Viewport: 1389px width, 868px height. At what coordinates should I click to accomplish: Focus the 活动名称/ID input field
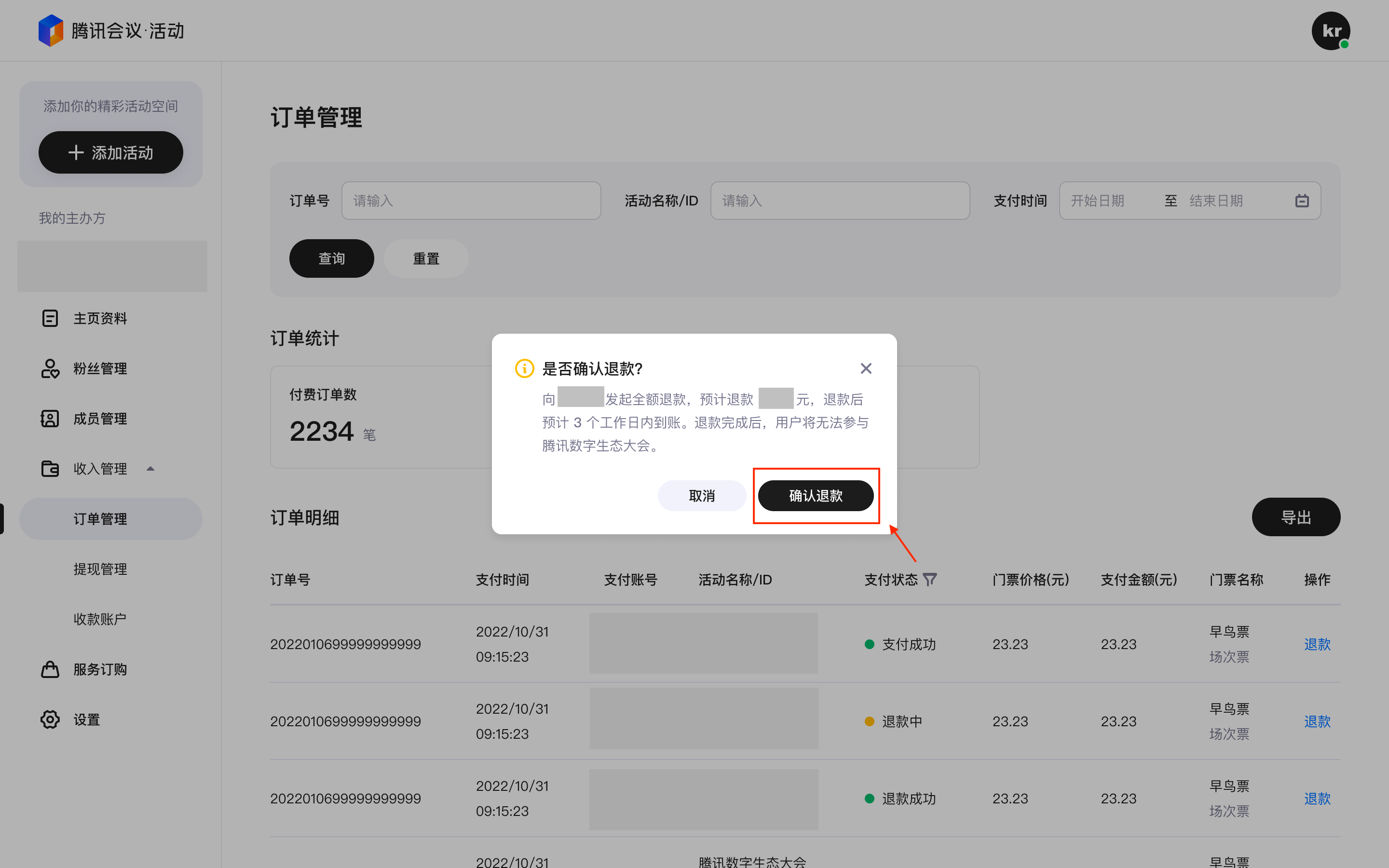click(x=840, y=200)
